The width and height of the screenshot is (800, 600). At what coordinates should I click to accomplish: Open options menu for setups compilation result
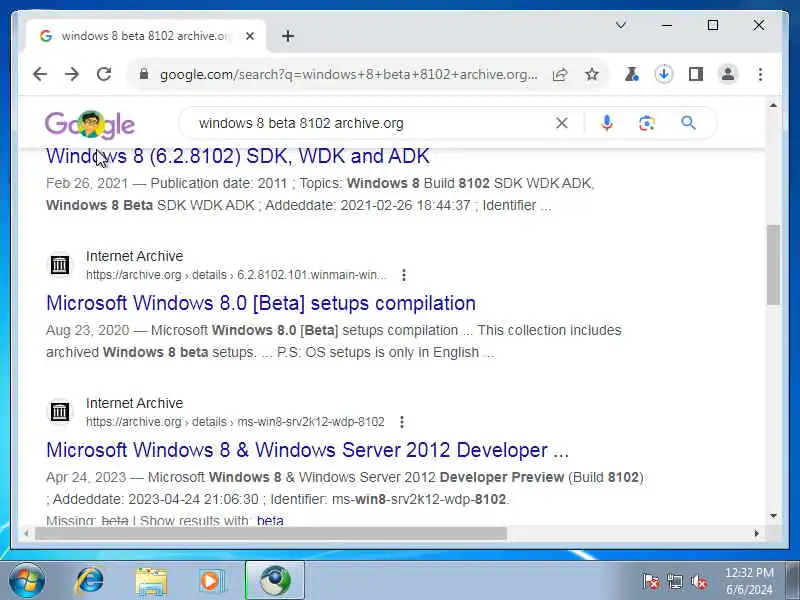[404, 275]
